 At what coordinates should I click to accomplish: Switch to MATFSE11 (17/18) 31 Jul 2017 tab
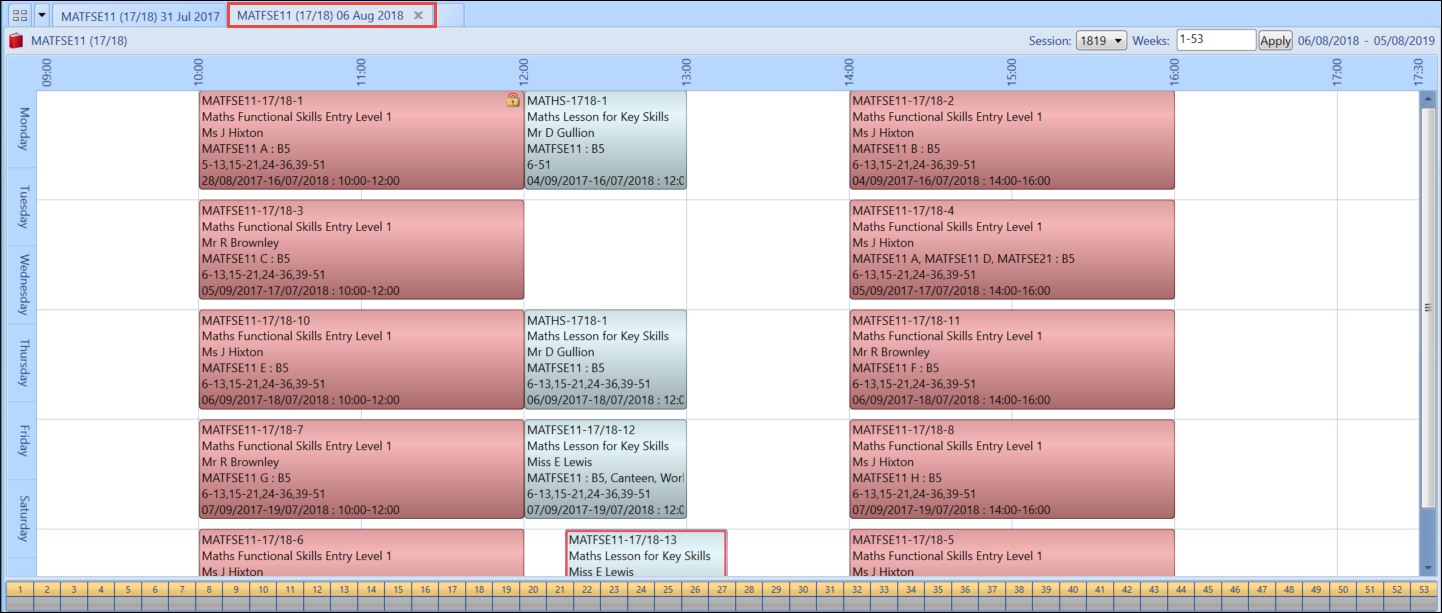(139, 16)
